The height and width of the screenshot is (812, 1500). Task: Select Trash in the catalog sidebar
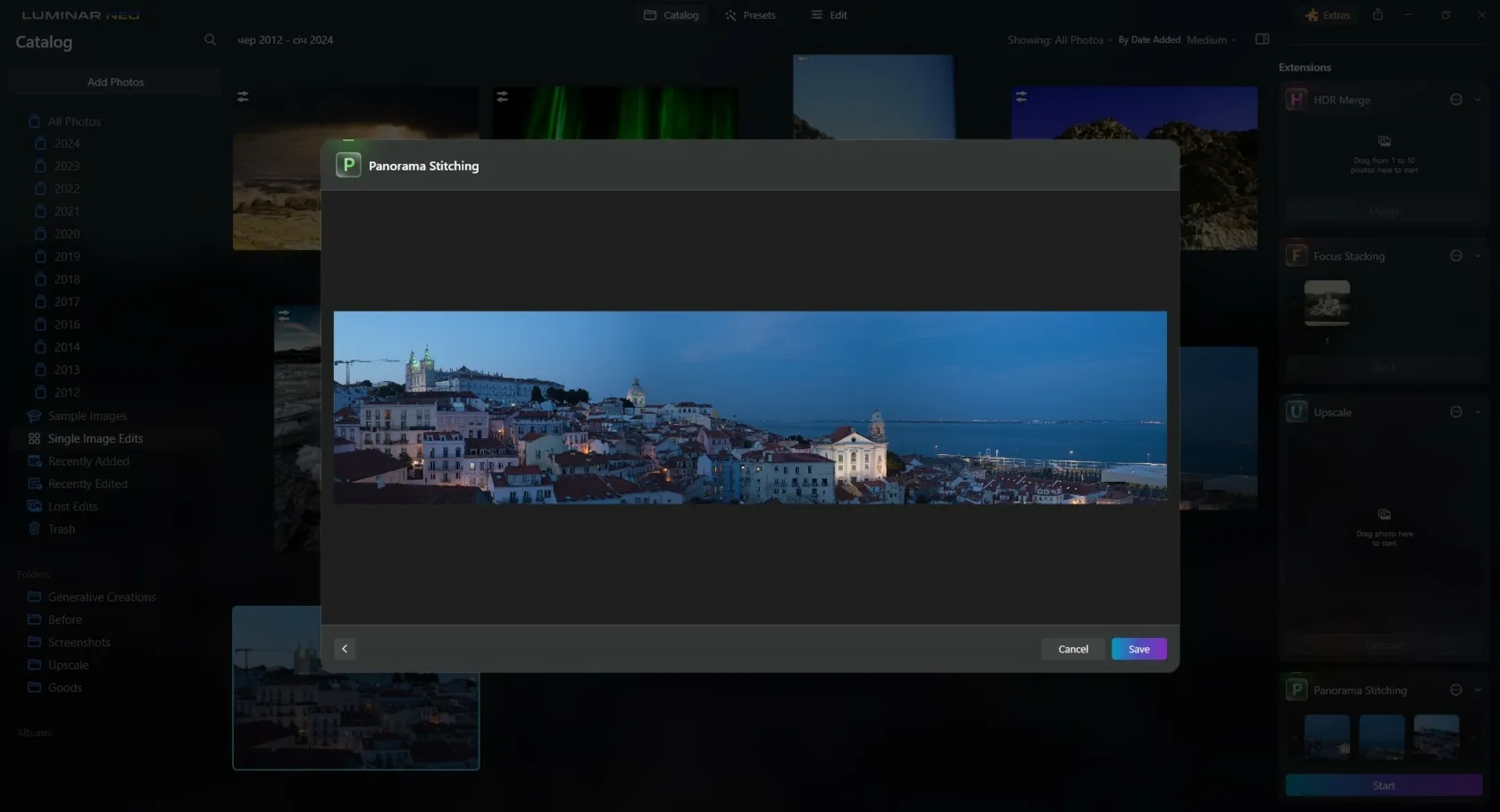click(x=61, y=529)
